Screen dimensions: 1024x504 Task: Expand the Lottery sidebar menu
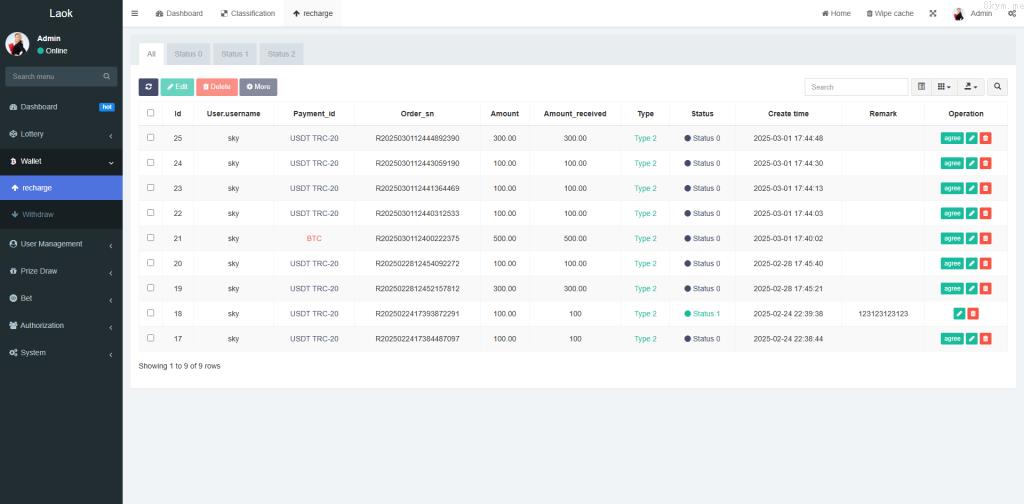(60, 134)
